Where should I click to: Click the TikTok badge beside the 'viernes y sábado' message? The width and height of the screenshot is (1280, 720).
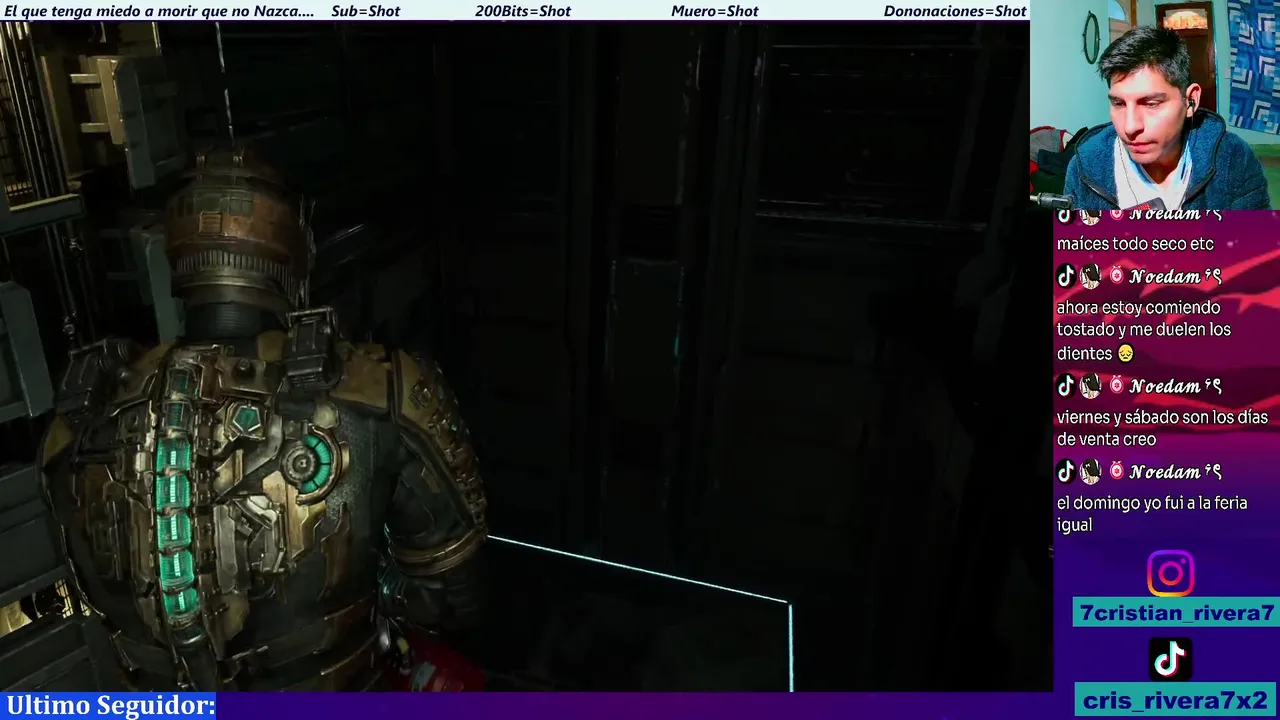coord(1066,386)
